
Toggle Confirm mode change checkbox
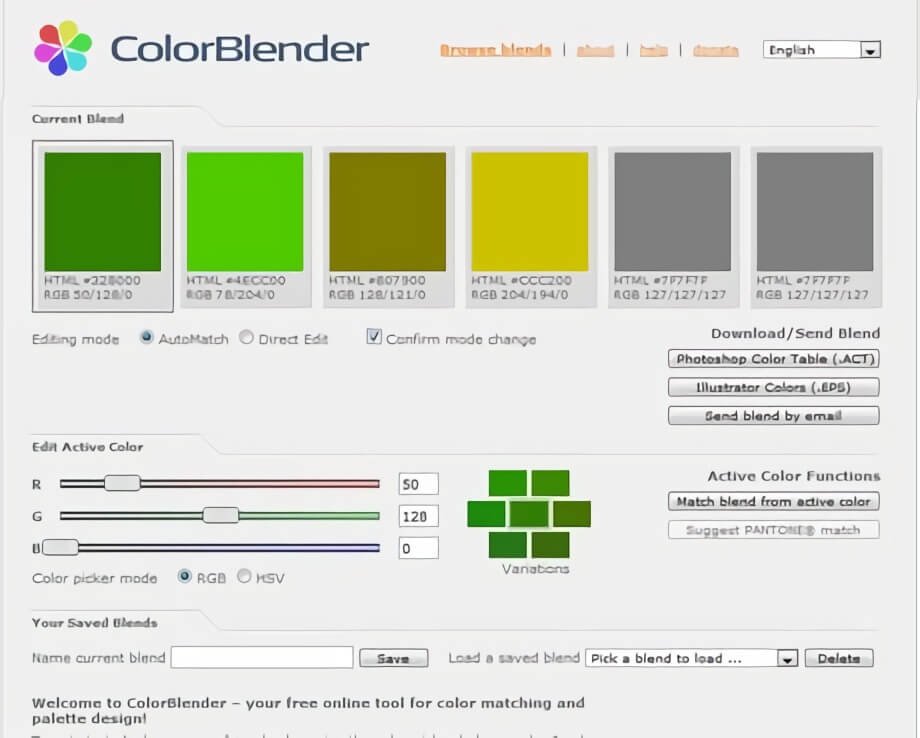click(x=374, y=337)
